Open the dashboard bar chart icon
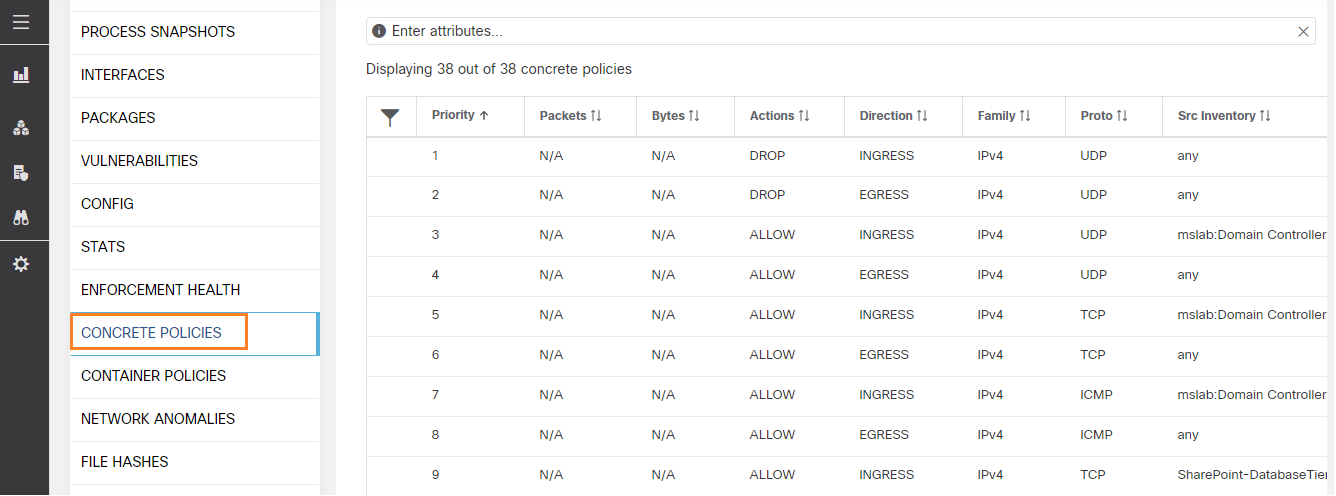This screenshot has height=496, width=1336. click(21, 75)
